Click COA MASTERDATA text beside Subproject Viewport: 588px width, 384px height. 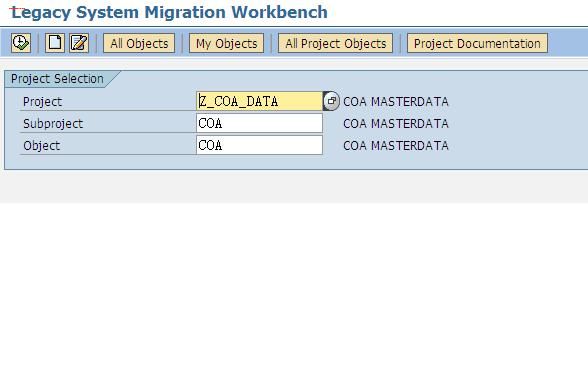pos(396,123)
